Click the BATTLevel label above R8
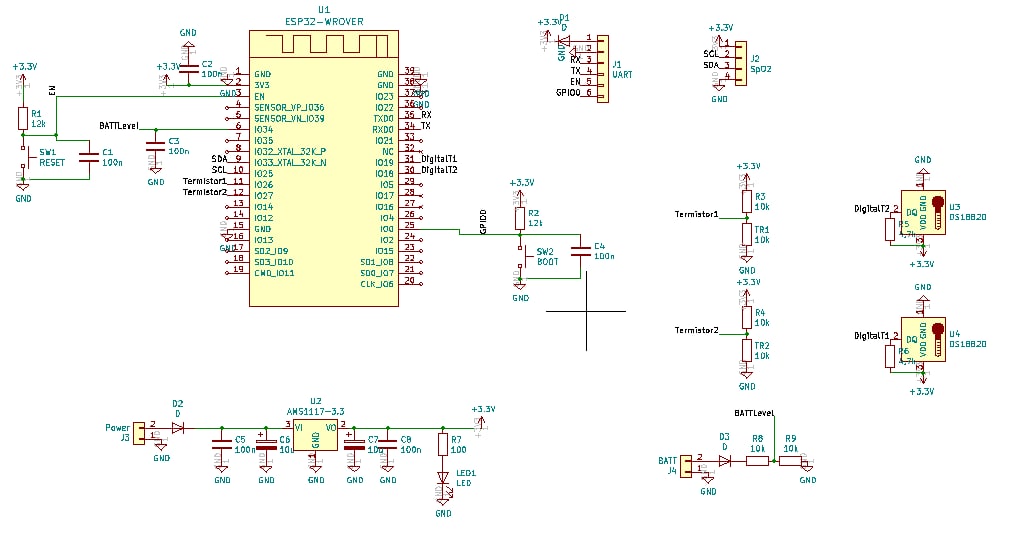 pyautogui.click(x=754, y=413)
